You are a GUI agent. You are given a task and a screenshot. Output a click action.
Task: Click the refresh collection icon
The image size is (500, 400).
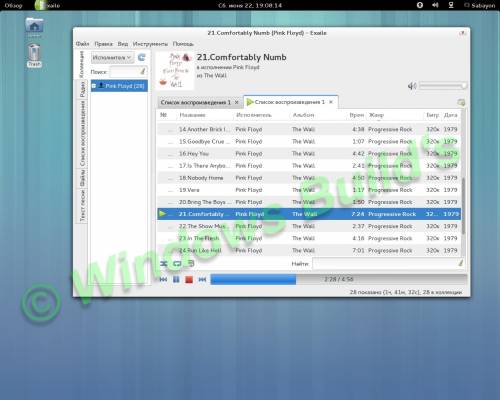(142, 58)
